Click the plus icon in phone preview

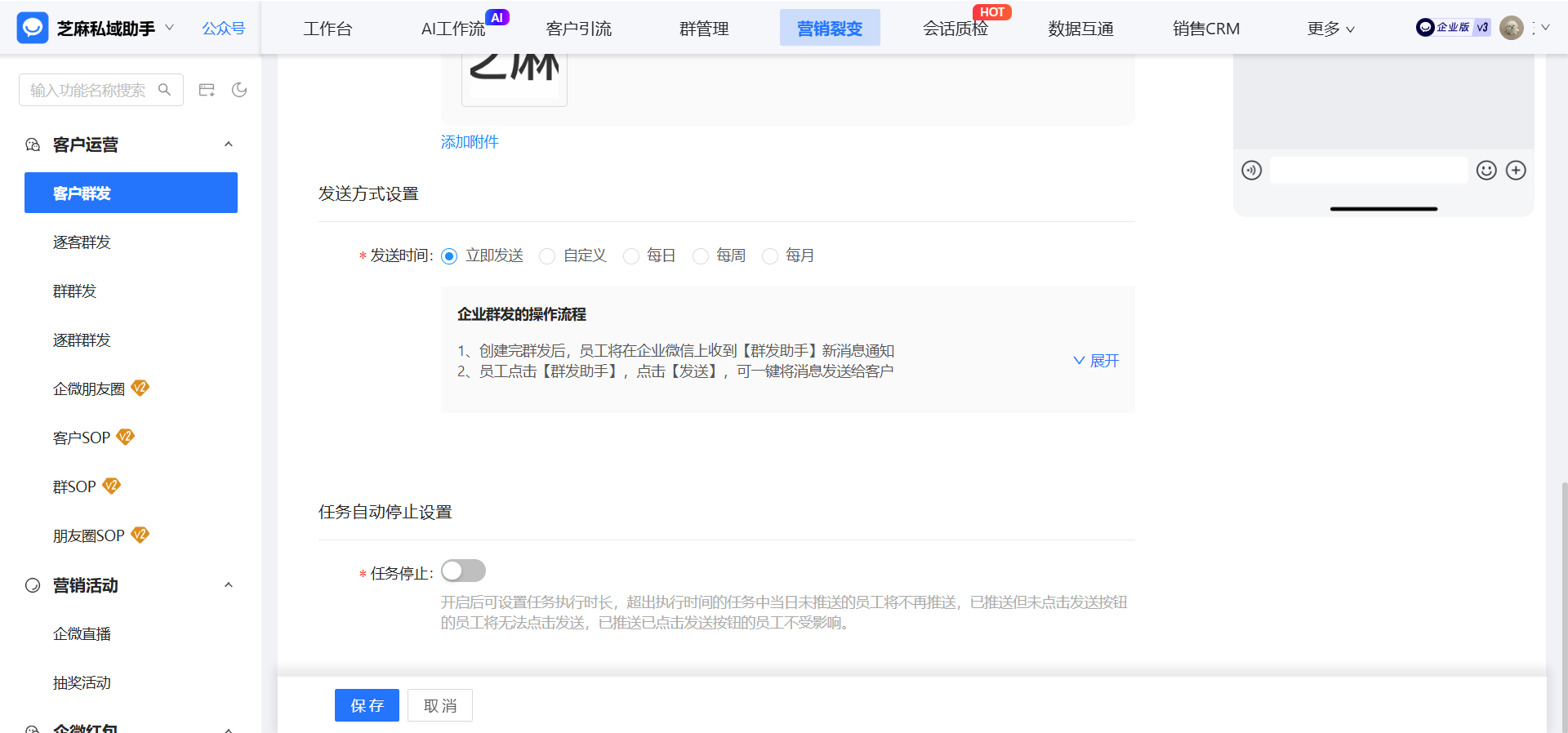click(1516, 170)
